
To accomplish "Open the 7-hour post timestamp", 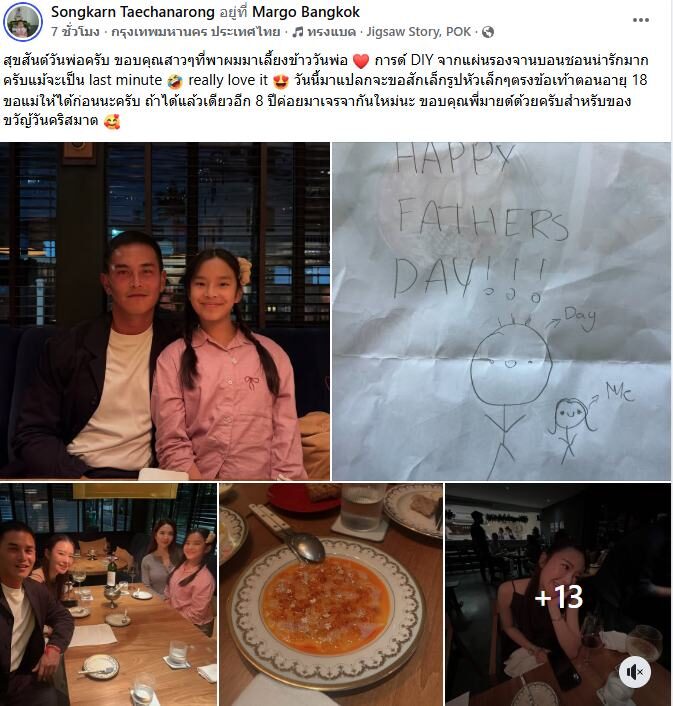I will click(75, 32).
